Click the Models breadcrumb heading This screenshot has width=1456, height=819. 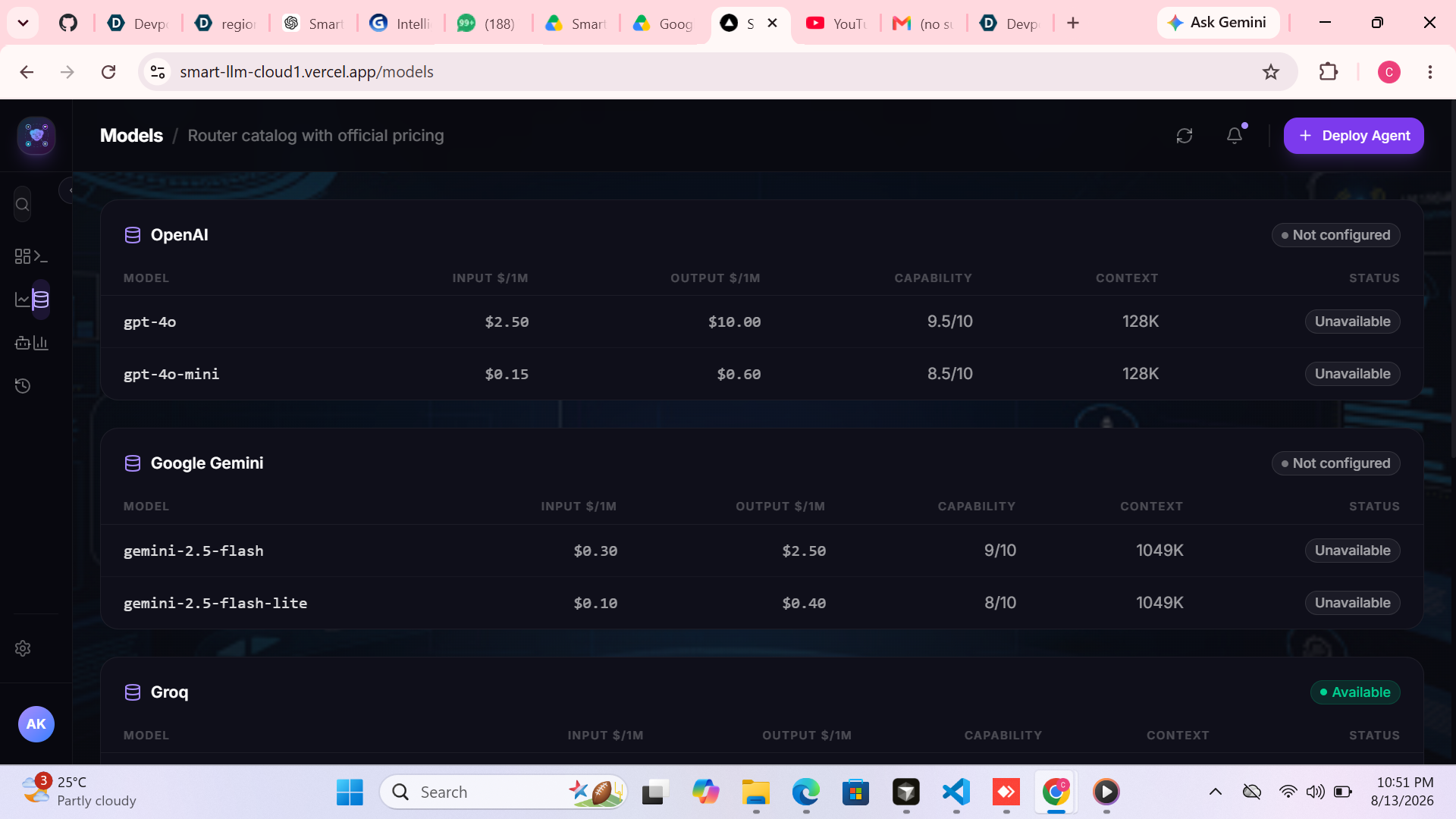(x=131, y=136)
